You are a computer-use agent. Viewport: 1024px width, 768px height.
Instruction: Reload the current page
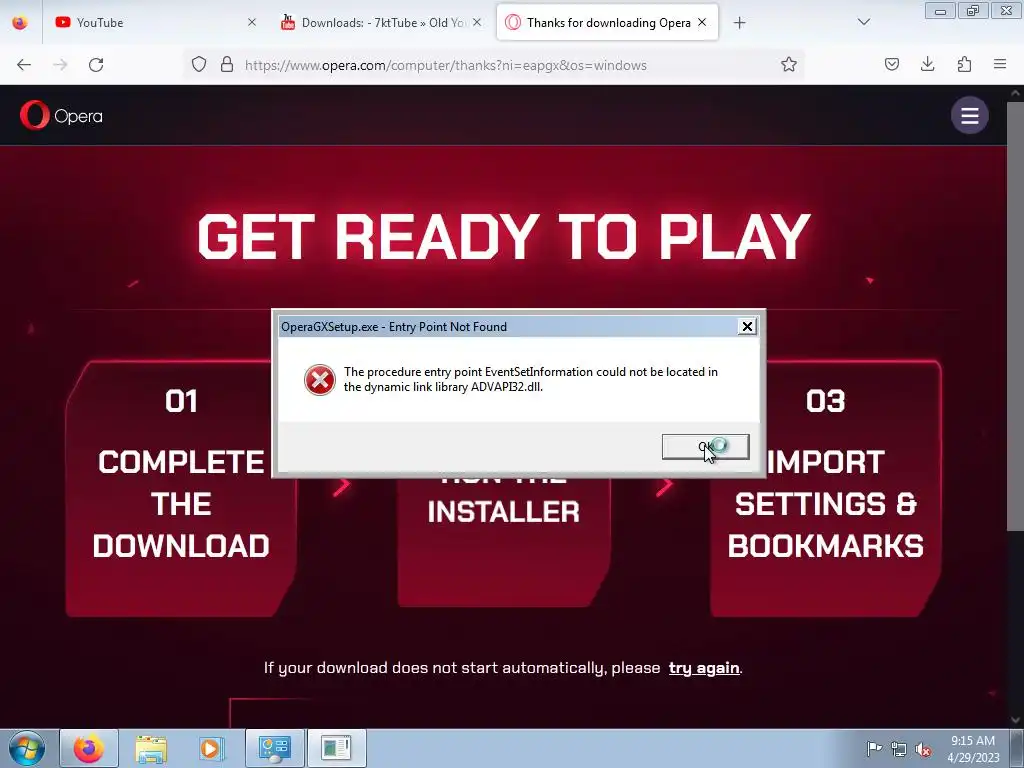coord(96,65)
